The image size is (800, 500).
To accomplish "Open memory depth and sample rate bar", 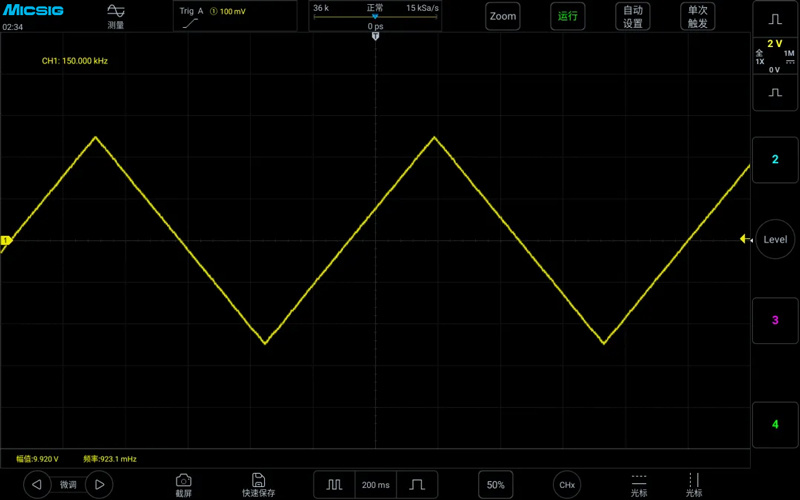I will 375,16.
